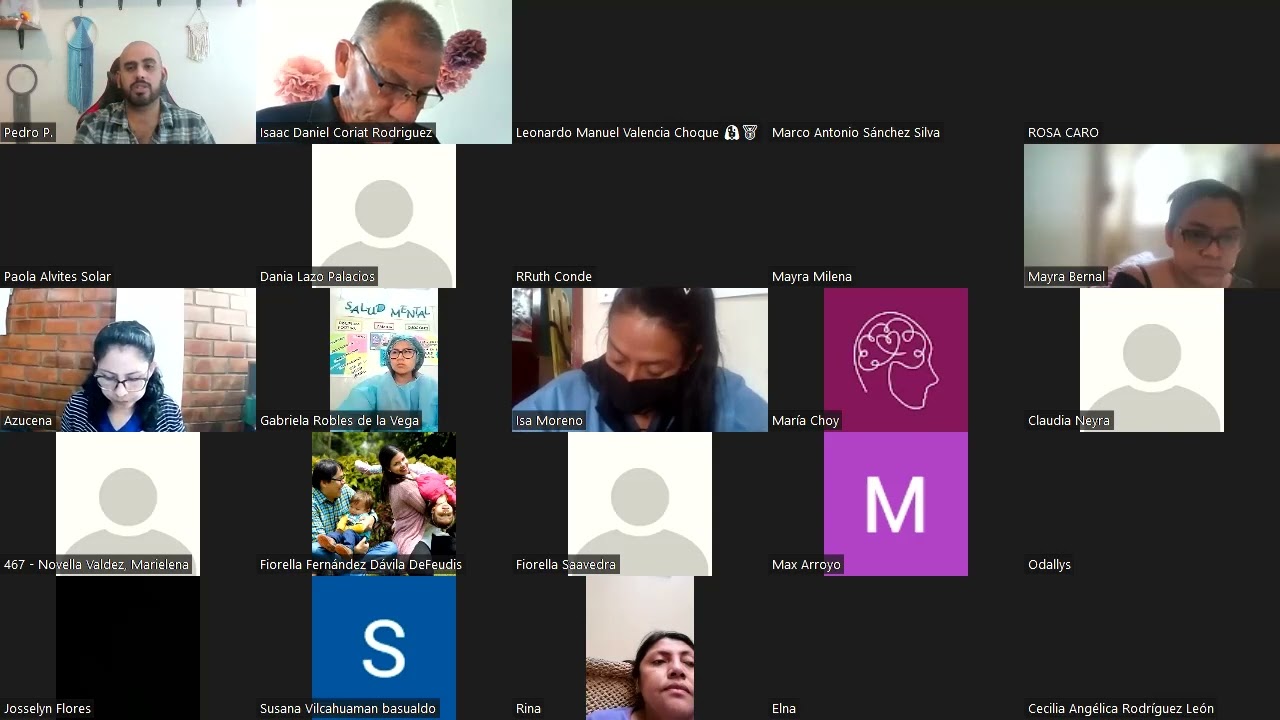Click the name label 'Mayra Milena'
Screen dimensions: 1280x720
click(812, 276)
